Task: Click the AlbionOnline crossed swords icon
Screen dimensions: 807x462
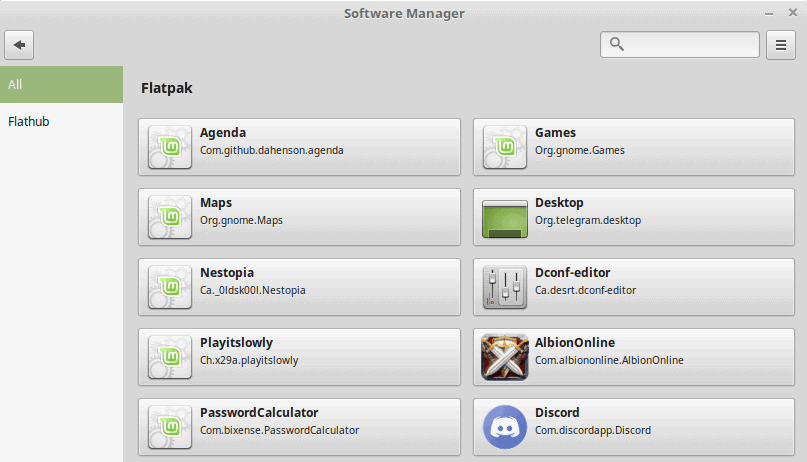Action: pyautogui.click(x=504, y=357)
